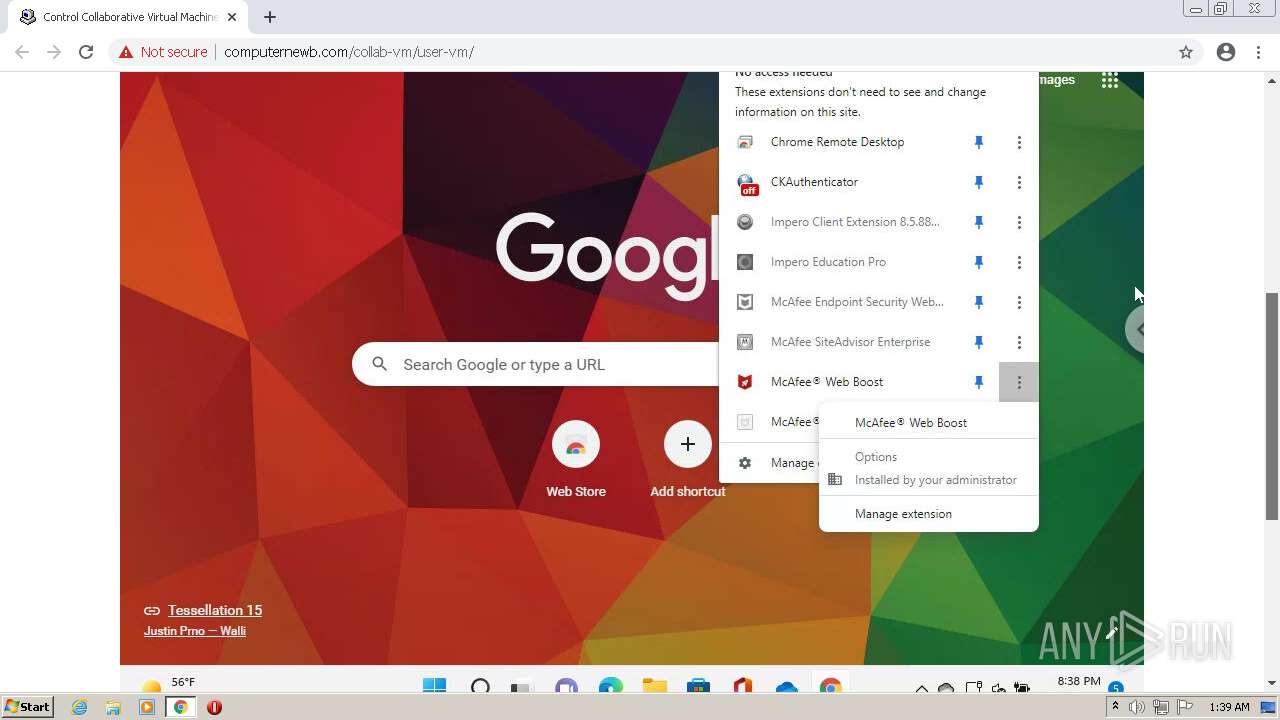
Task: Open the Web Store shortcut
Action: click(576, 460)
